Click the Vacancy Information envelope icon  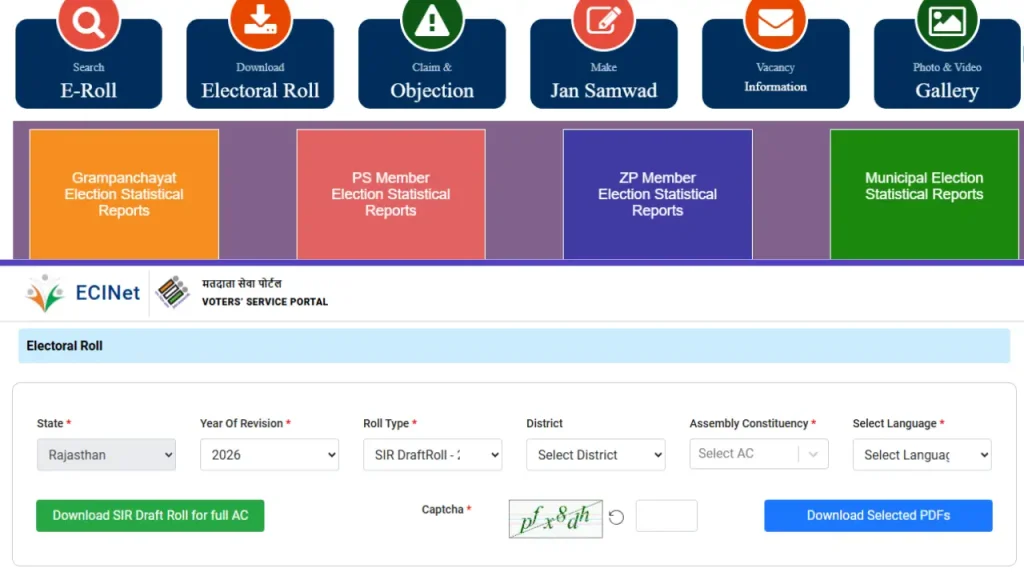pyautogui.click(x=775, y=22)
